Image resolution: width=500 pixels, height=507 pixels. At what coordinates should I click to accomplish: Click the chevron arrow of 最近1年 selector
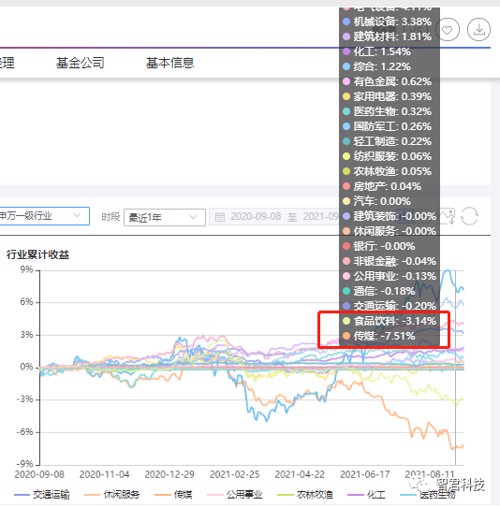pyautogui.click(x=193, y=217)
